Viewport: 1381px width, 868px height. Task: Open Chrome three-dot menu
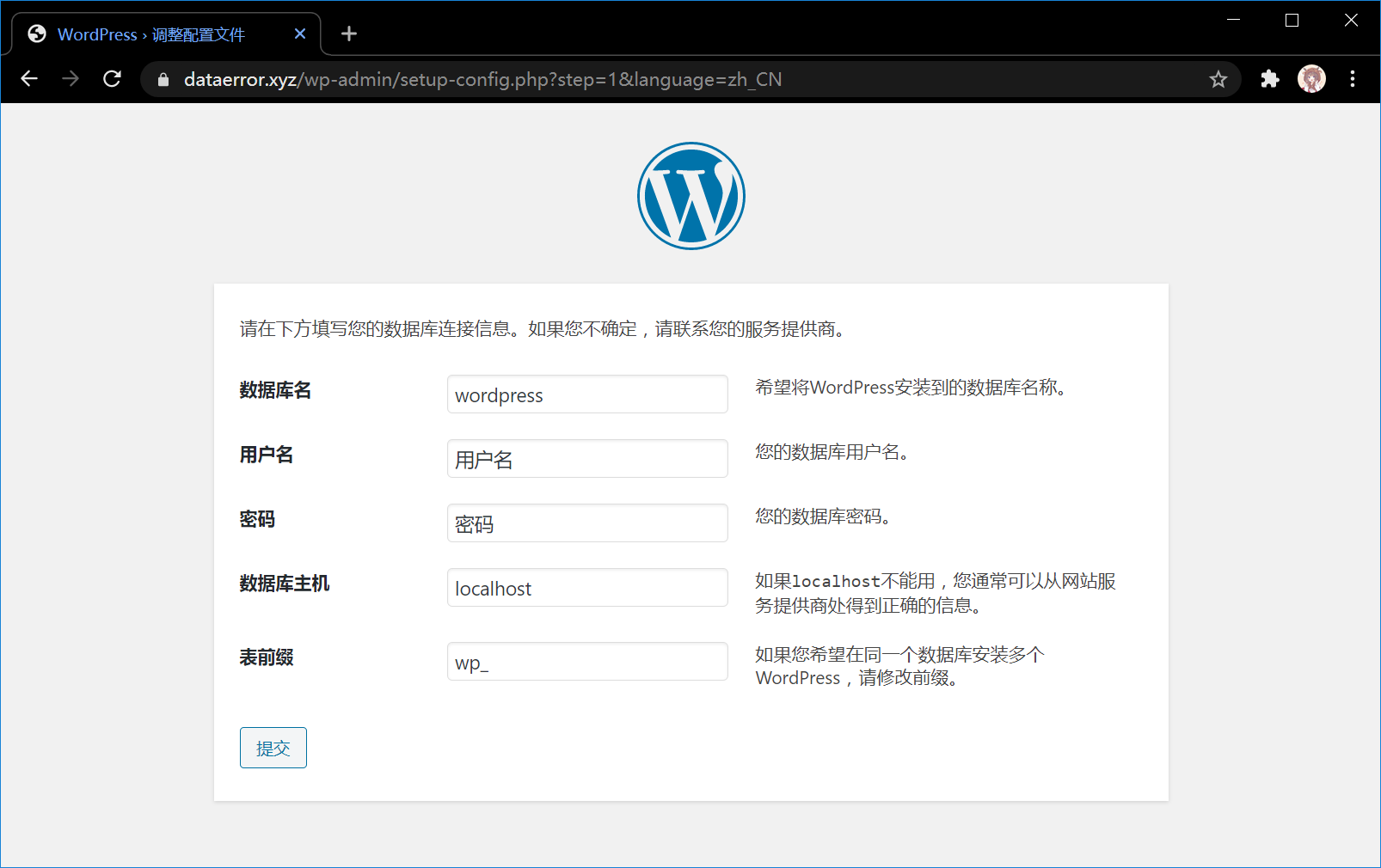1352,79
